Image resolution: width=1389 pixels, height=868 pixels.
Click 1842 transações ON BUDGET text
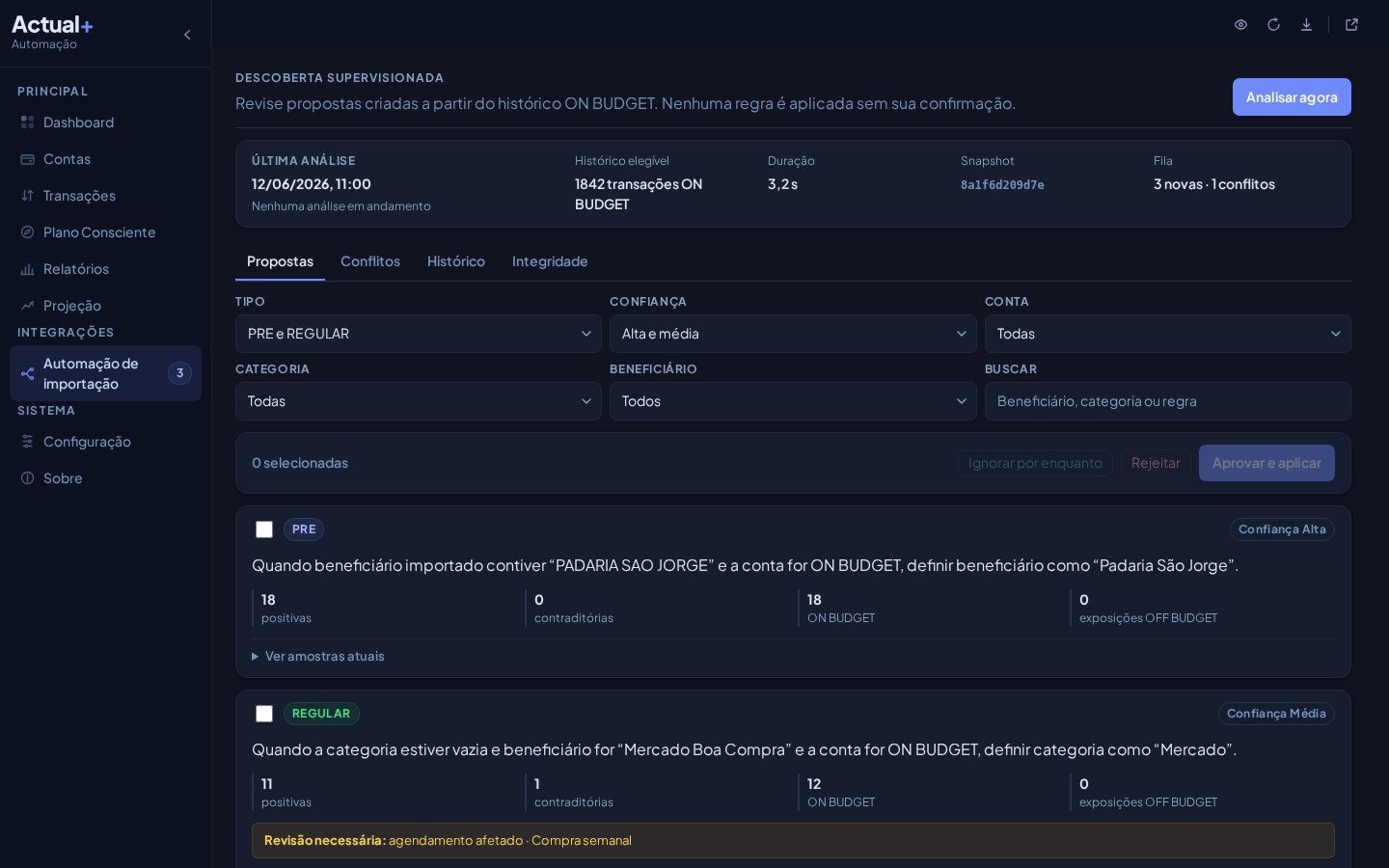point(639,194)
